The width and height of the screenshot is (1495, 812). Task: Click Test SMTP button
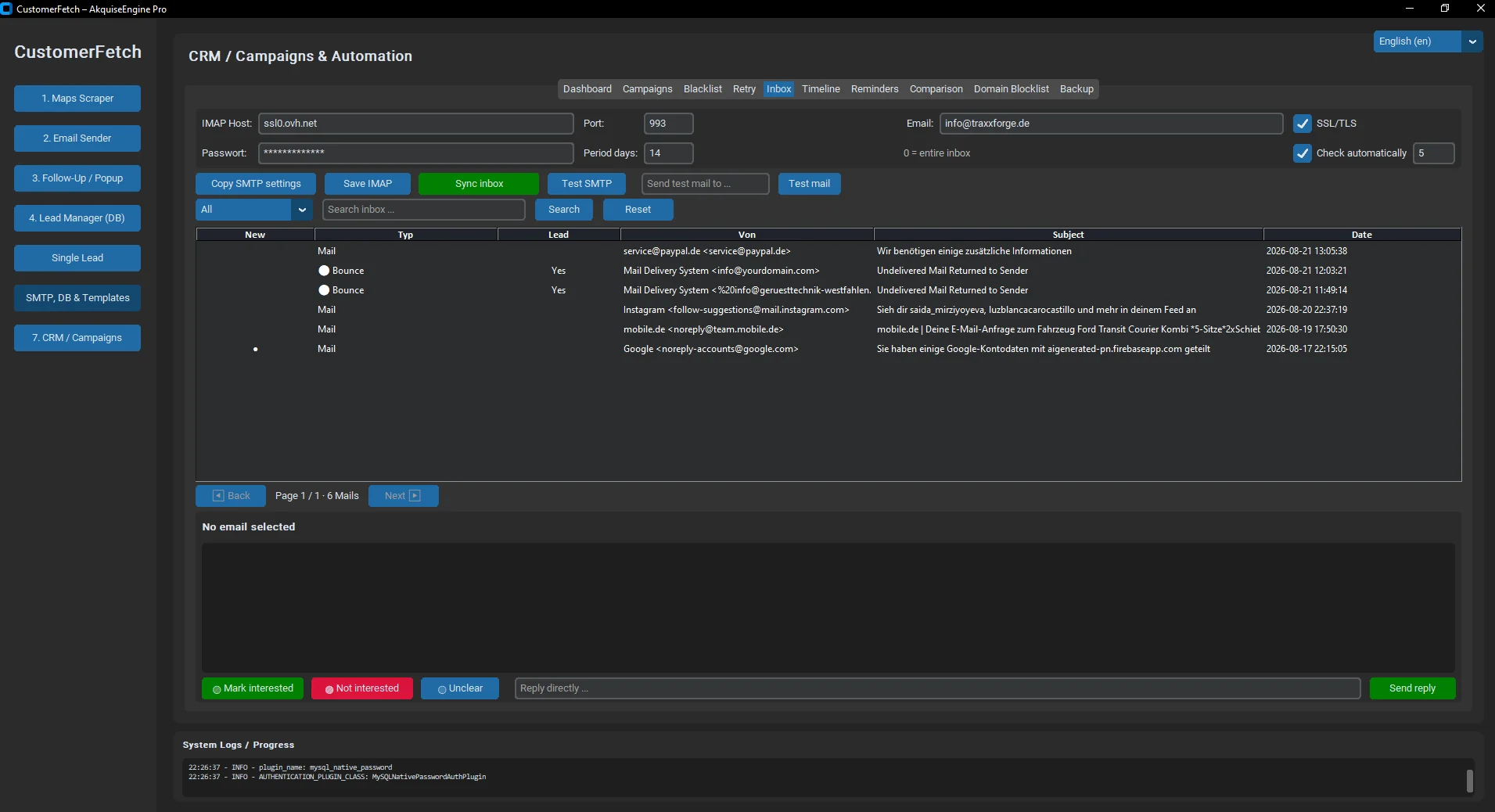pos(587,184)
